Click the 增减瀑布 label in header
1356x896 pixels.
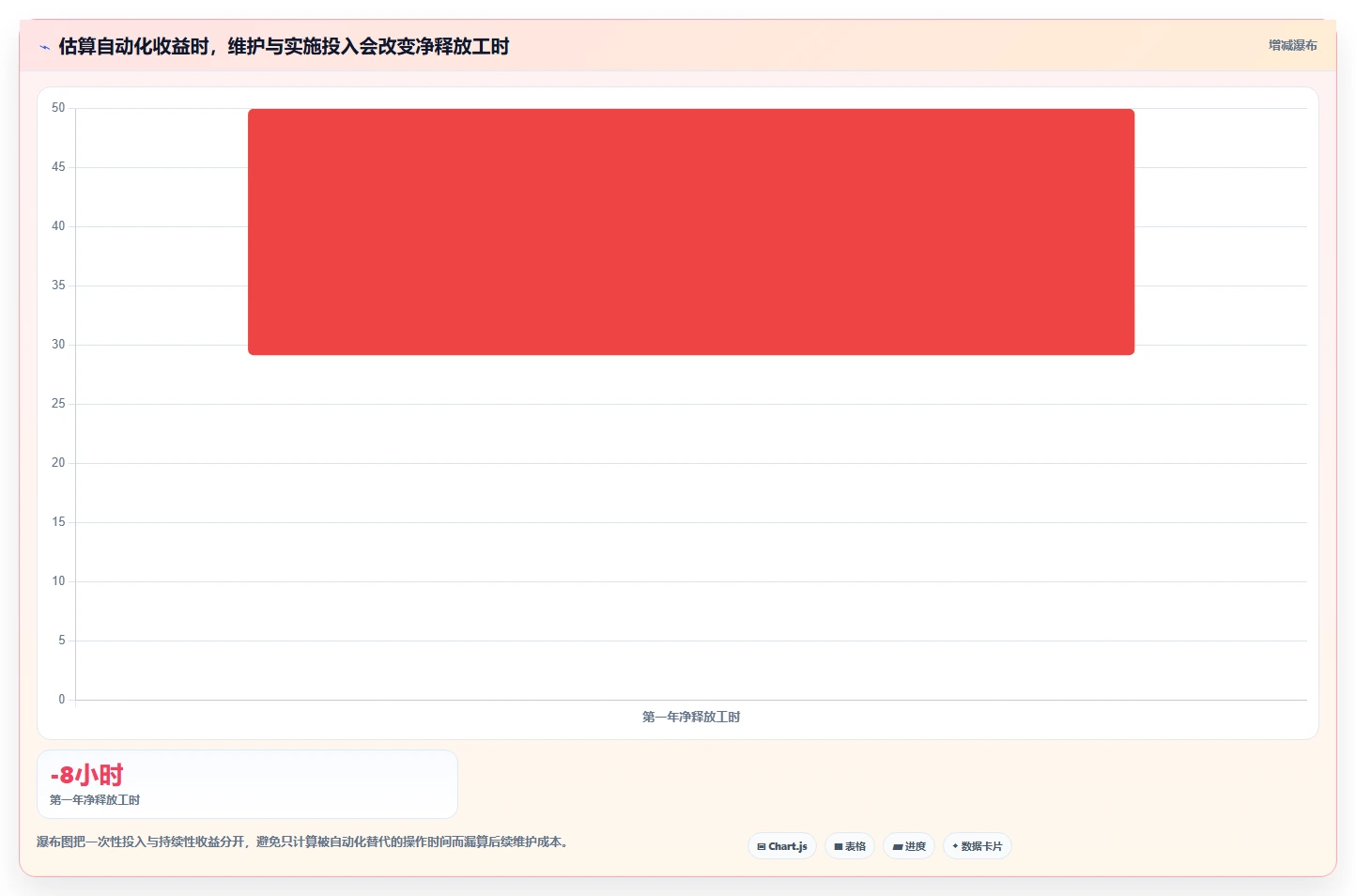(1292, 45)
